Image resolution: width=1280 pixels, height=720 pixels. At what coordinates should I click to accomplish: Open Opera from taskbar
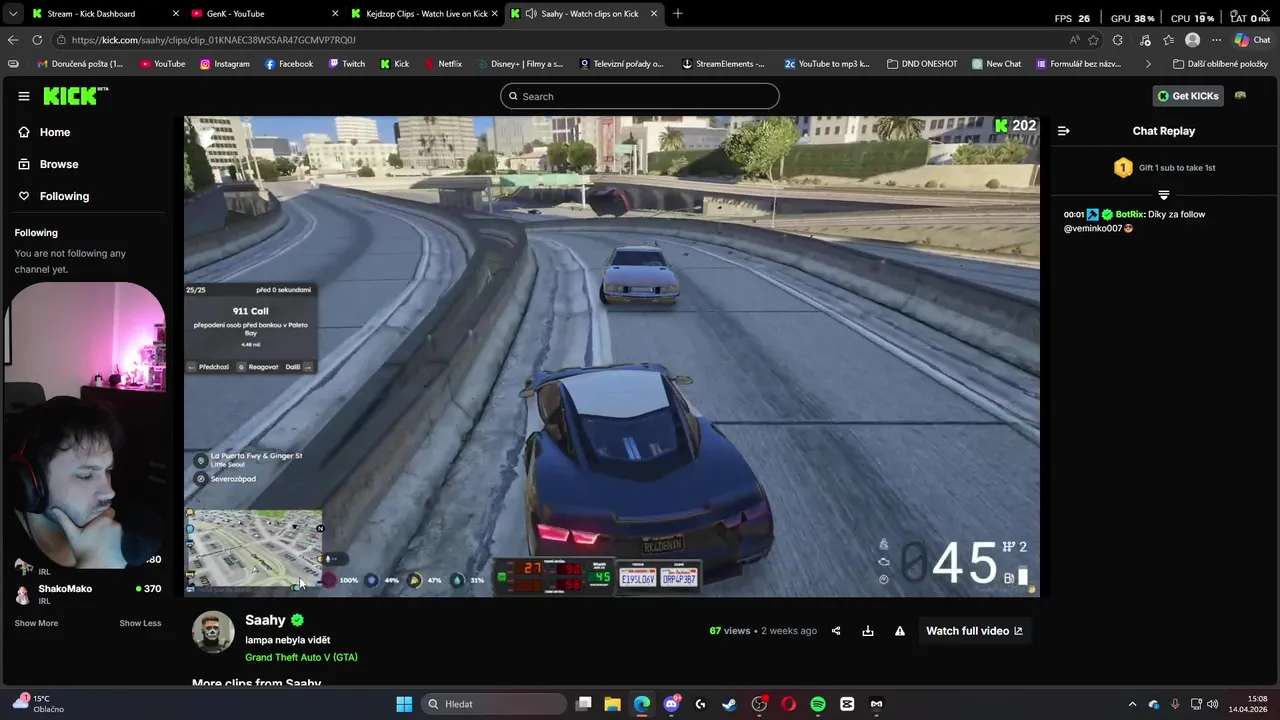(x=788, y=704)
